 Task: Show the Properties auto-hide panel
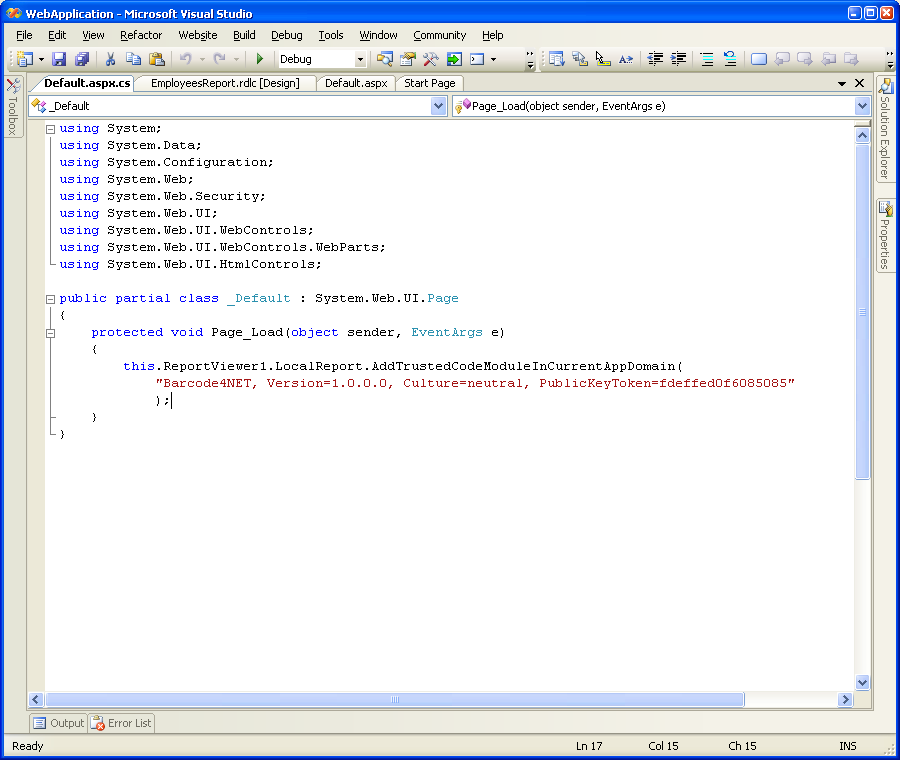885,236
